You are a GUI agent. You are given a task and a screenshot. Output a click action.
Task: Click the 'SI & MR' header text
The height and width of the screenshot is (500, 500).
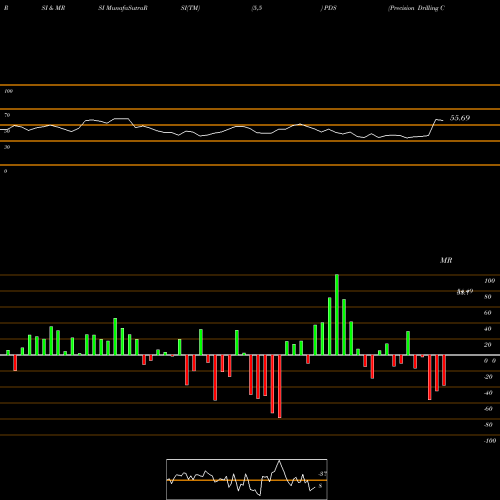[x=53, y=8]
